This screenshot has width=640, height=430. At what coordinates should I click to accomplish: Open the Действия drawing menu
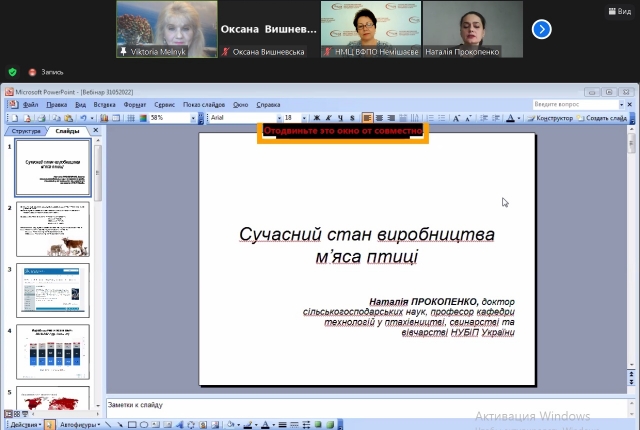click(x=26, y=425)
